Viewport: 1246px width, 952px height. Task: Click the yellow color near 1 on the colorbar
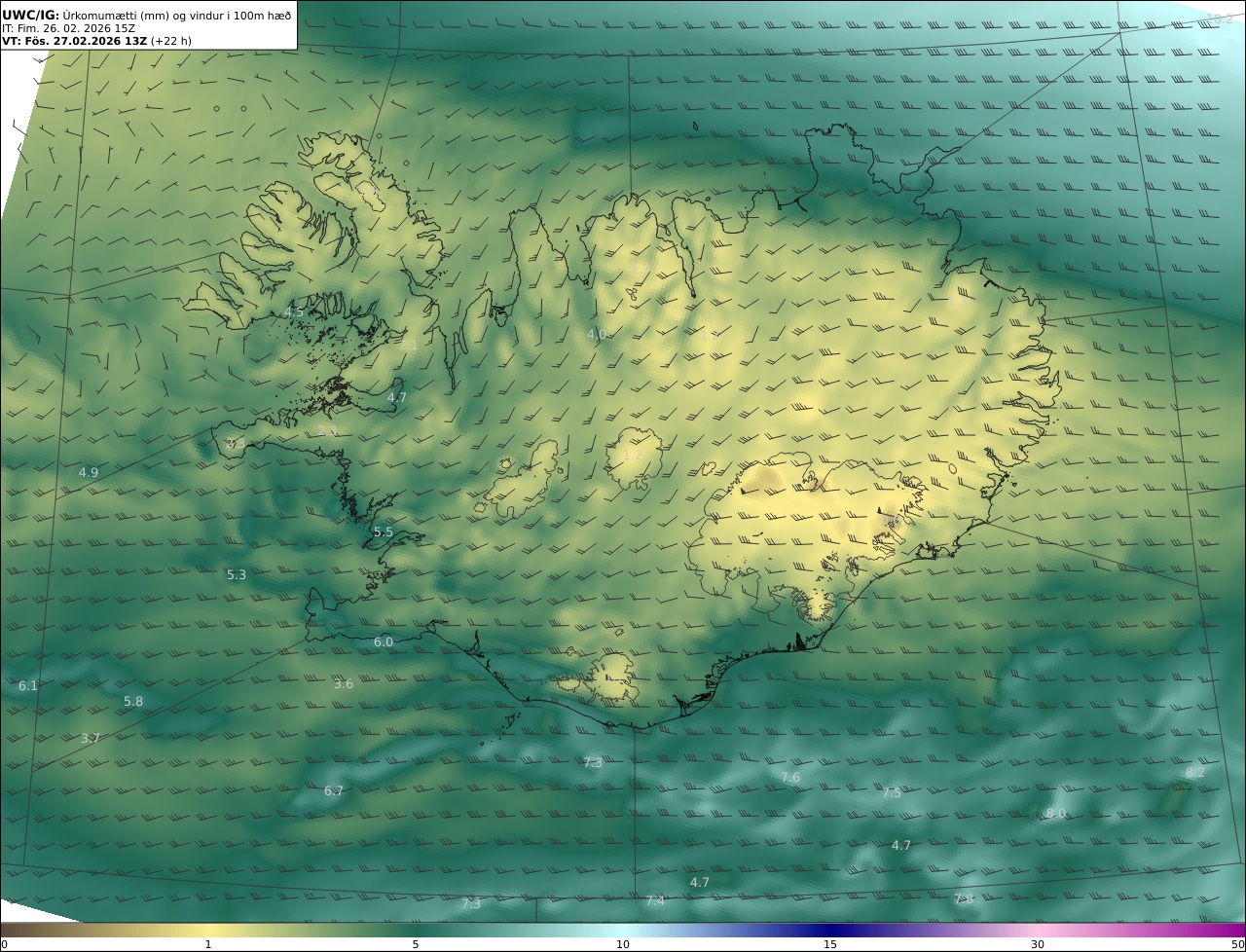(208, 930)
